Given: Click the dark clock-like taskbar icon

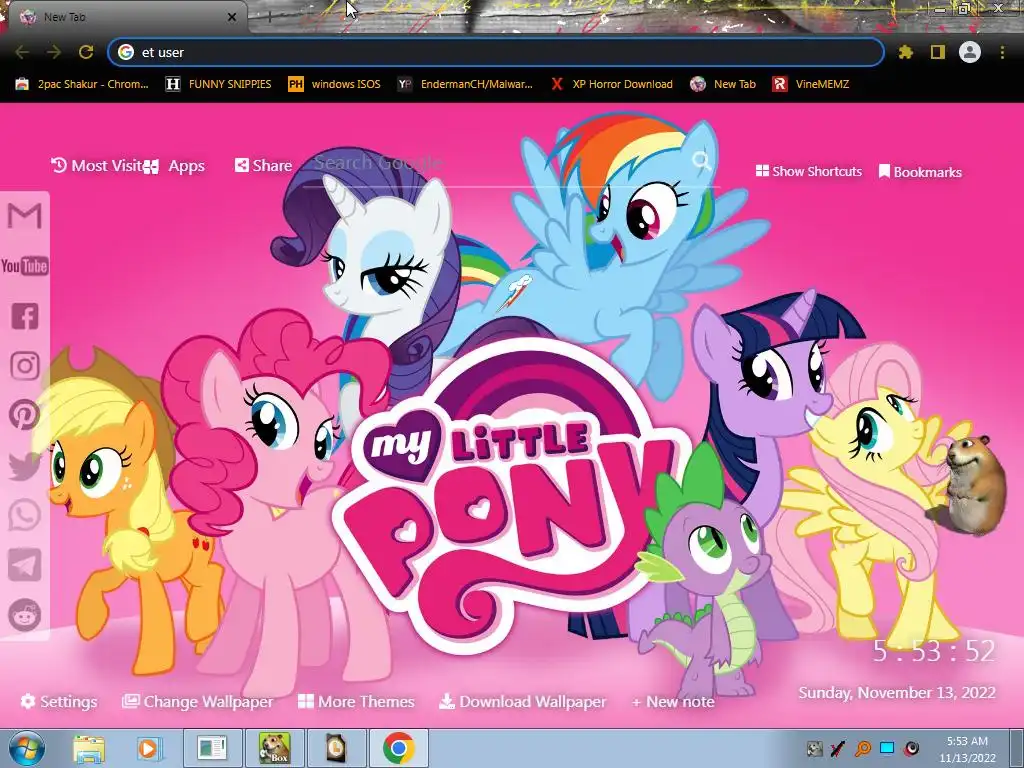Looking at the screenshot, I should click(336, 748).
